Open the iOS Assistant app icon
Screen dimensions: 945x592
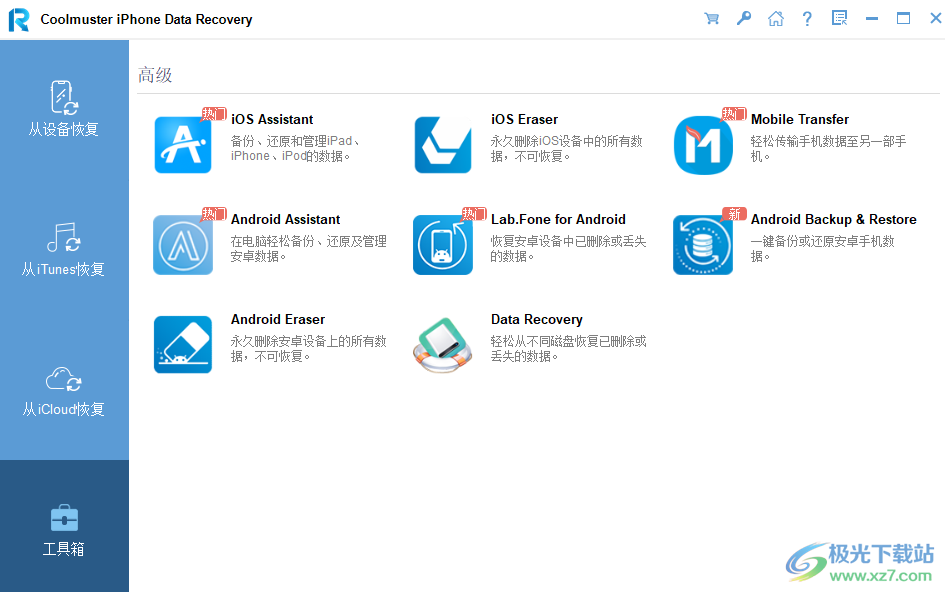[183, 145]
